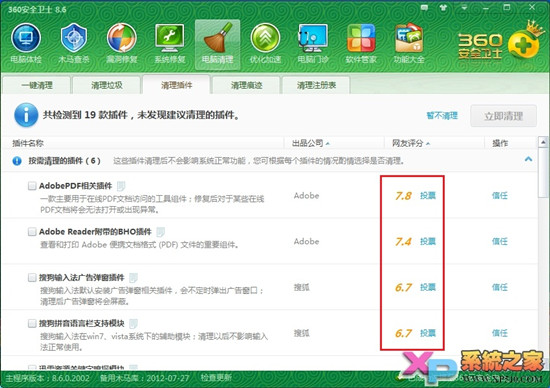550x388 pixels.
Task: Open the 漏洞修复 vulnerability repair icon
Action: [121, 38]
